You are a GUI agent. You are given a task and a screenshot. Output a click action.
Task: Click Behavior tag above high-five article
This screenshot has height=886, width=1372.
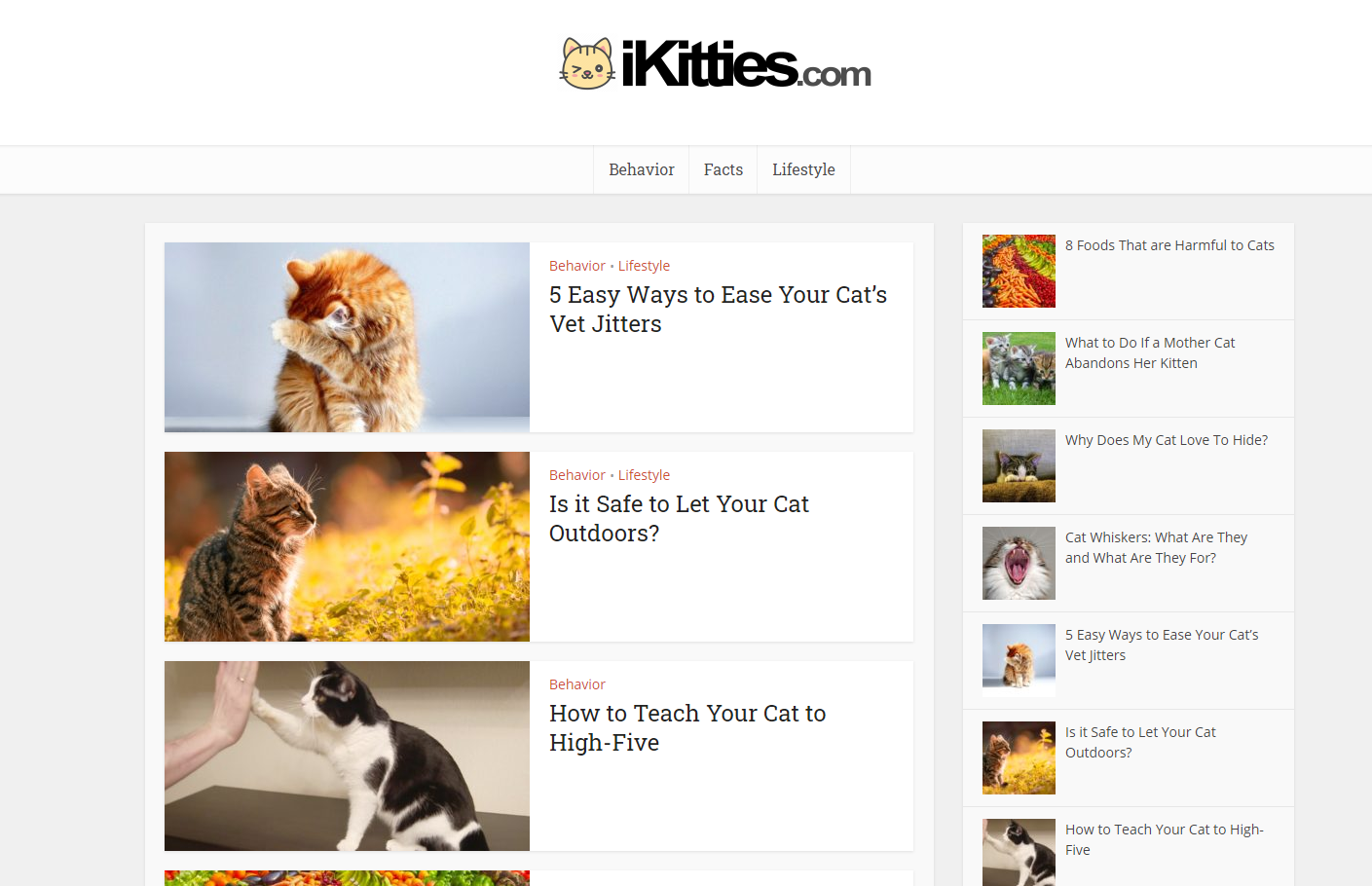coord(576,684)
